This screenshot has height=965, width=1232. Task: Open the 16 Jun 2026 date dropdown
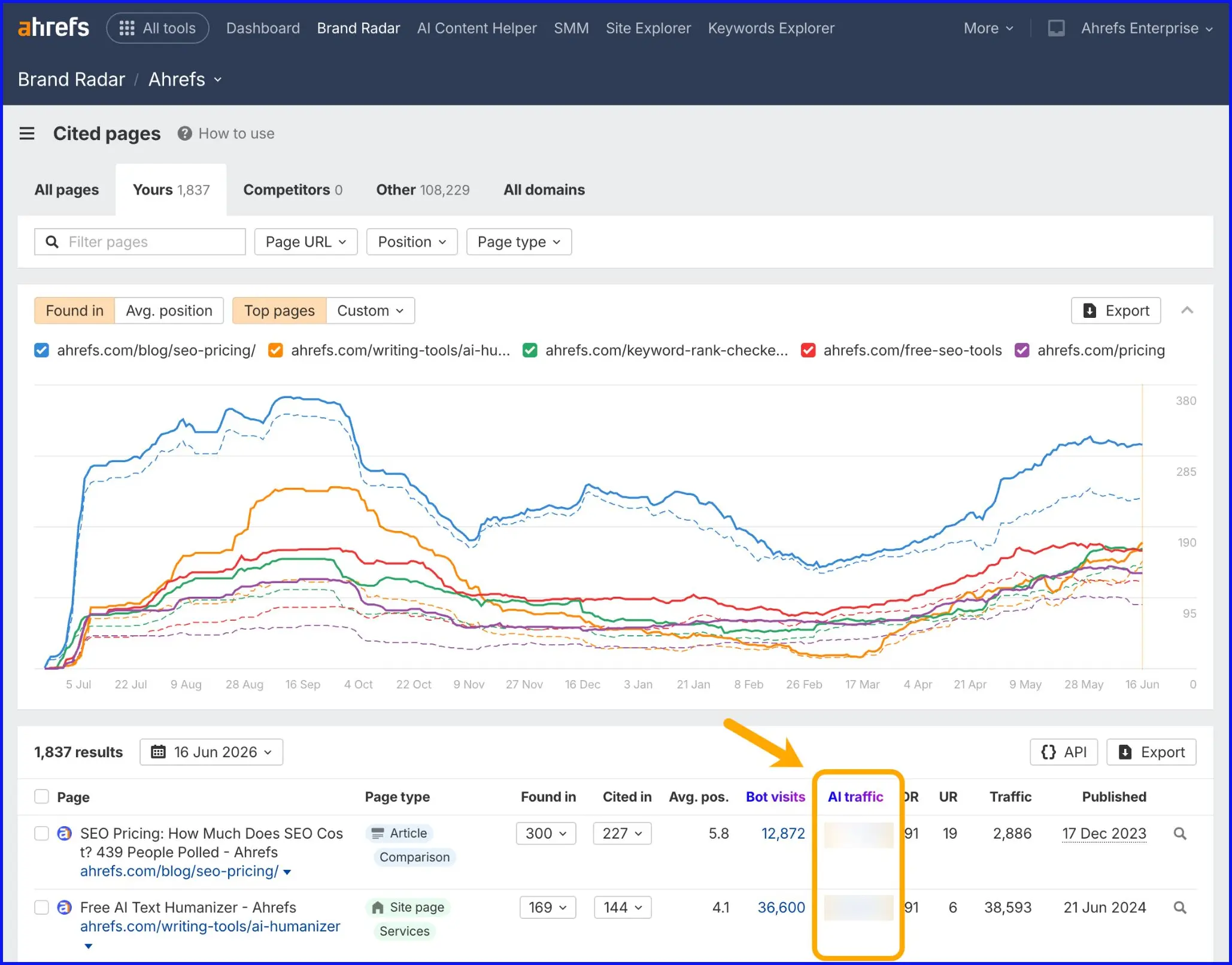click(211, 752)
